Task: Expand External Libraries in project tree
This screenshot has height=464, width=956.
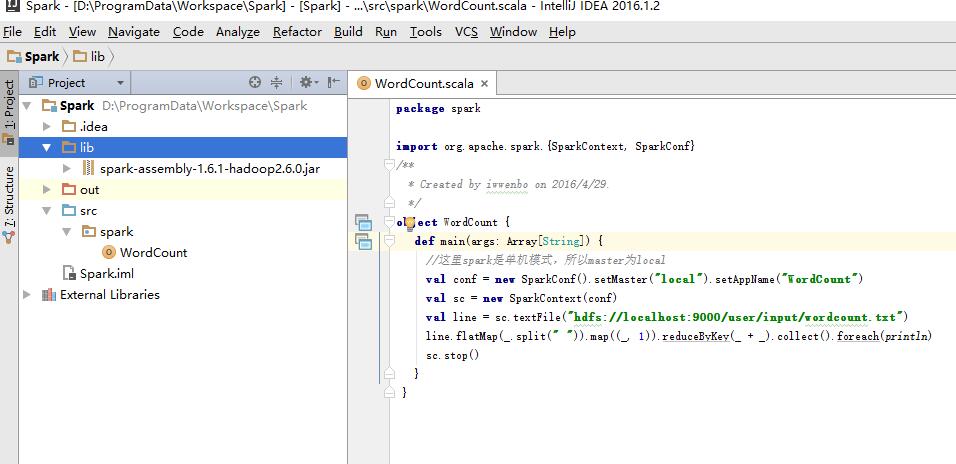Action: (28, 295)
